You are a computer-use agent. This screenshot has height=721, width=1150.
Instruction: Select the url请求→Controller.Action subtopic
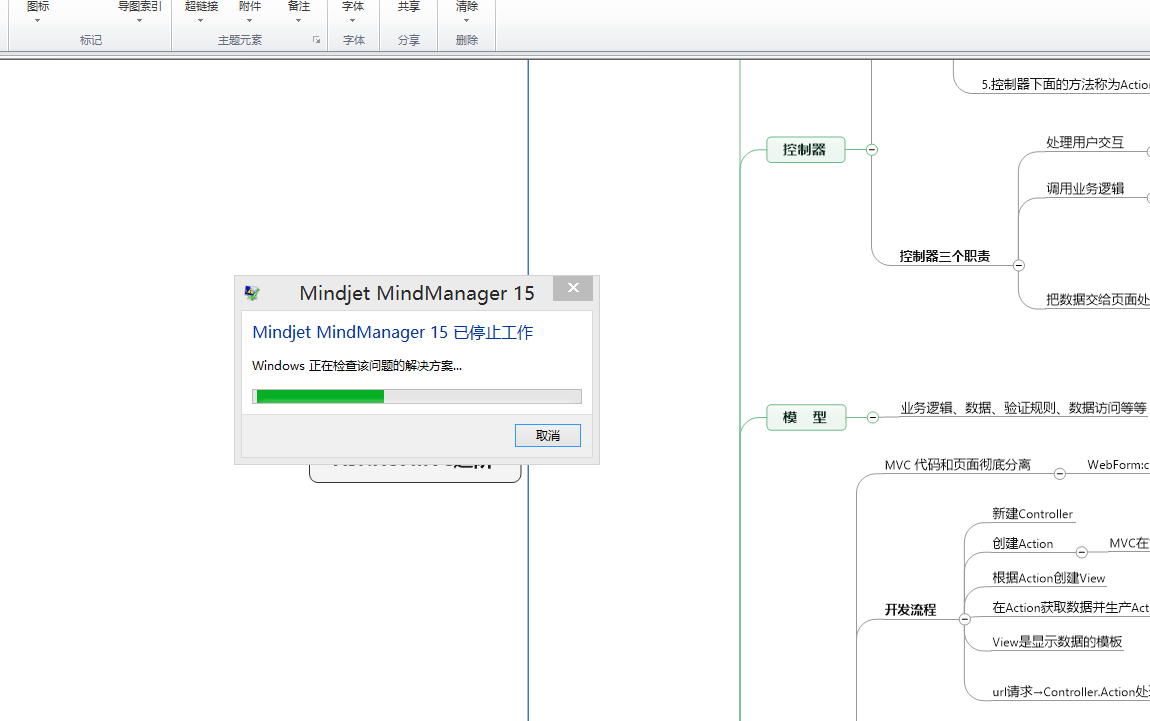1070,692
